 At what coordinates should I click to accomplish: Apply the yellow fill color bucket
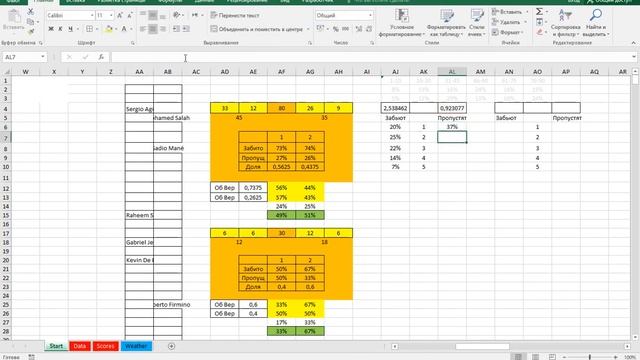click(109, 29)
